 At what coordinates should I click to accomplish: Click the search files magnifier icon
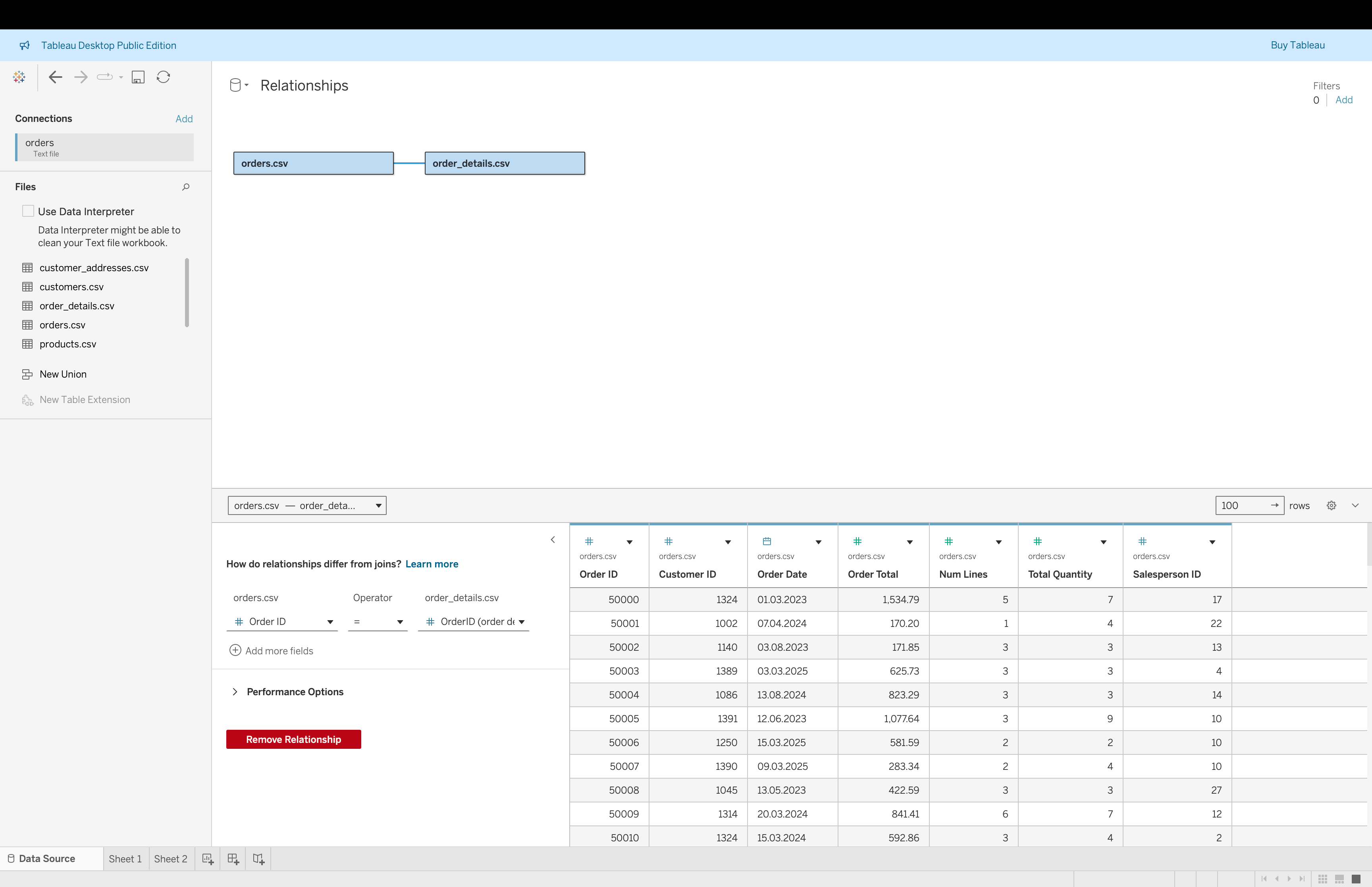(x=185, y=187)
